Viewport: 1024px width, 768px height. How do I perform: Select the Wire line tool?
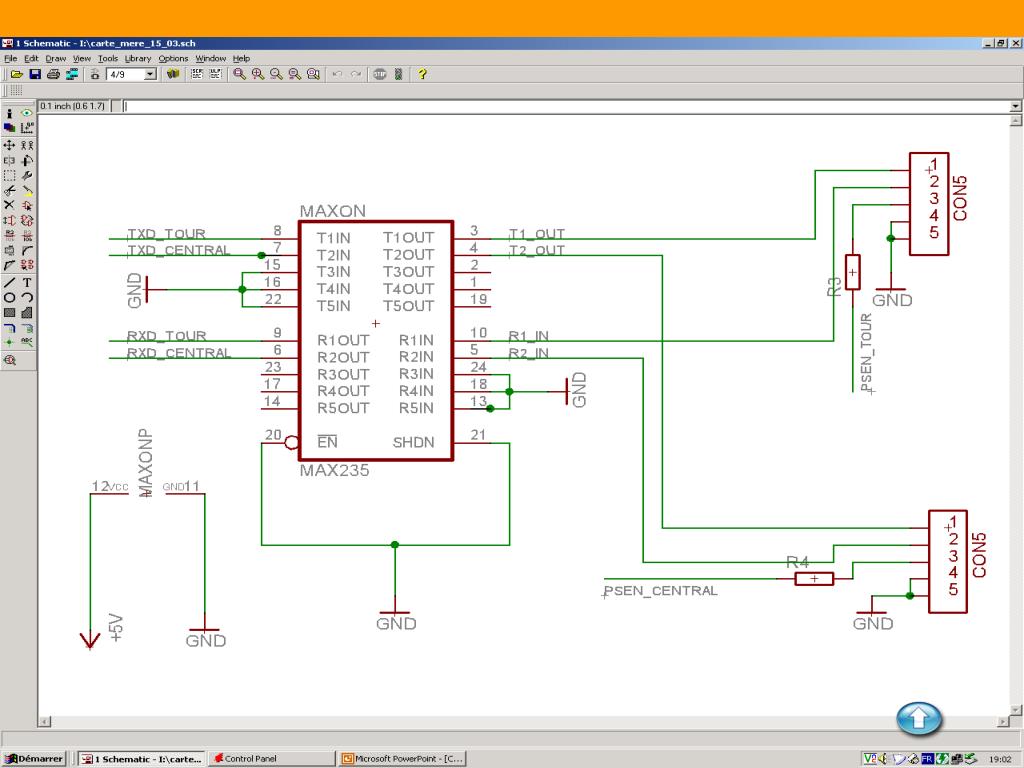pos(9,283)
